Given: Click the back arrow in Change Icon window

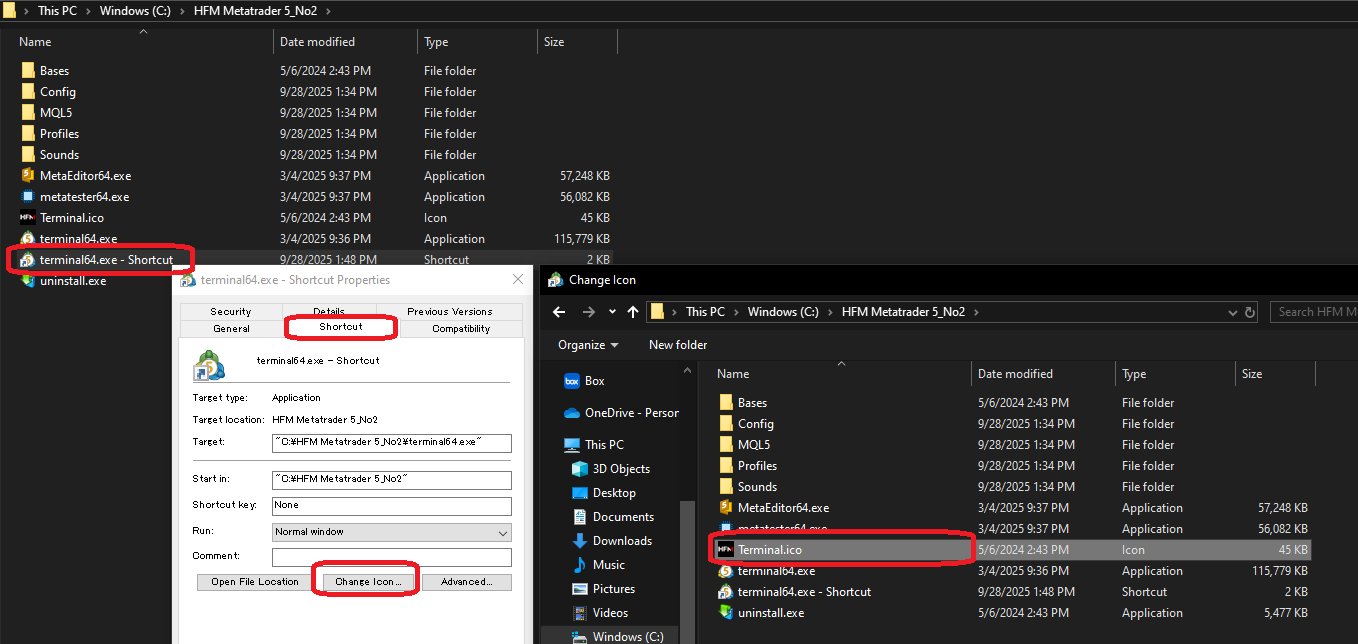Looking at the screenshot, I should (559, 311).
